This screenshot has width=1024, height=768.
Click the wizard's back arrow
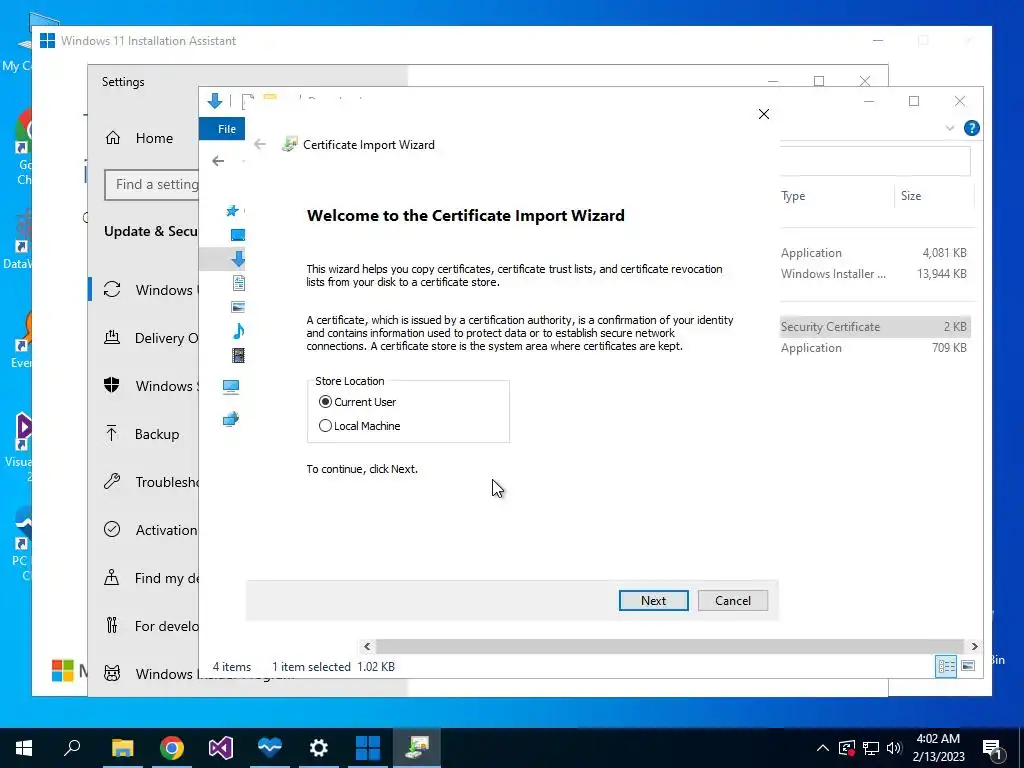click(260, 144)
